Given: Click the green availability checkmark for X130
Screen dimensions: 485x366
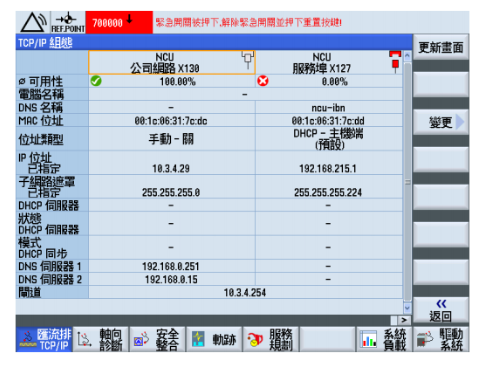Looking at the screenshot, I should 96,81.
